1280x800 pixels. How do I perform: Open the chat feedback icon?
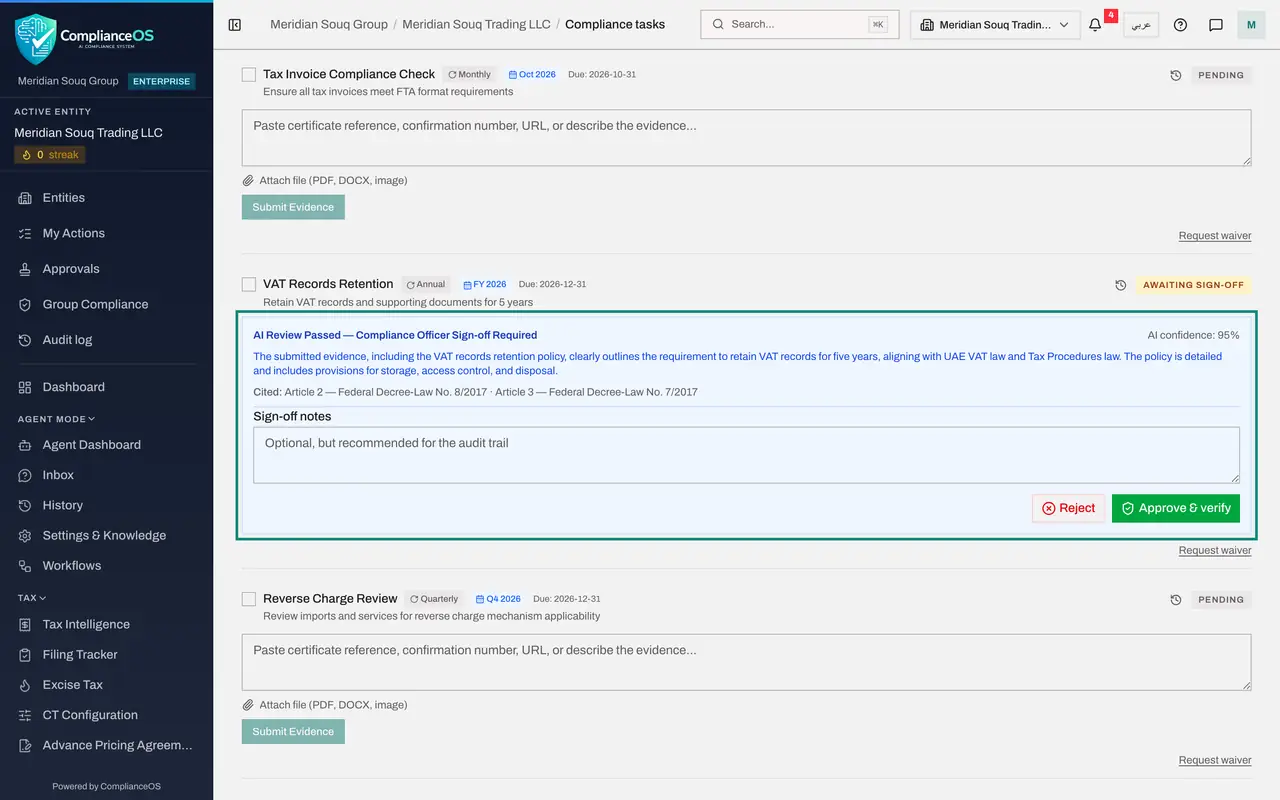[1216, 24]
